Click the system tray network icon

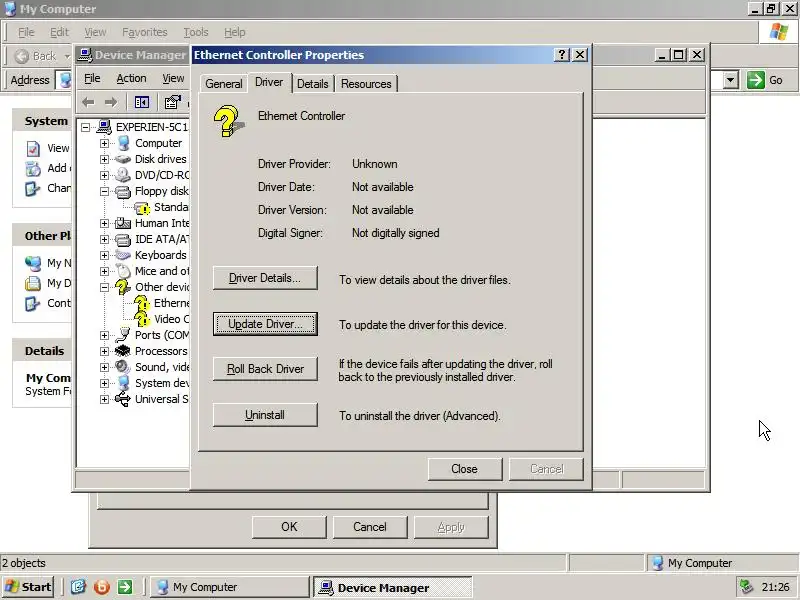point(746,587)
